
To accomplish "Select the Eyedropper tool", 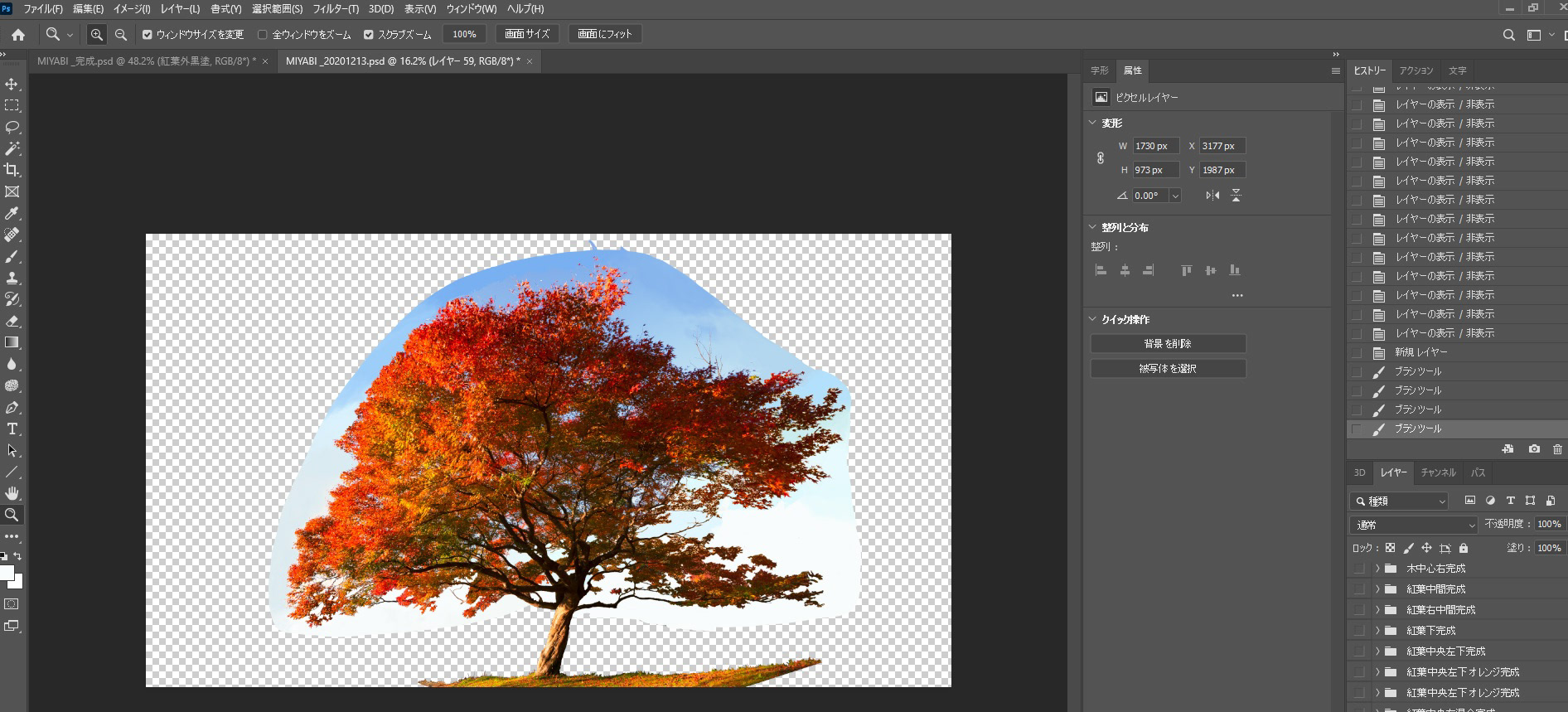I will click(12, 213).
